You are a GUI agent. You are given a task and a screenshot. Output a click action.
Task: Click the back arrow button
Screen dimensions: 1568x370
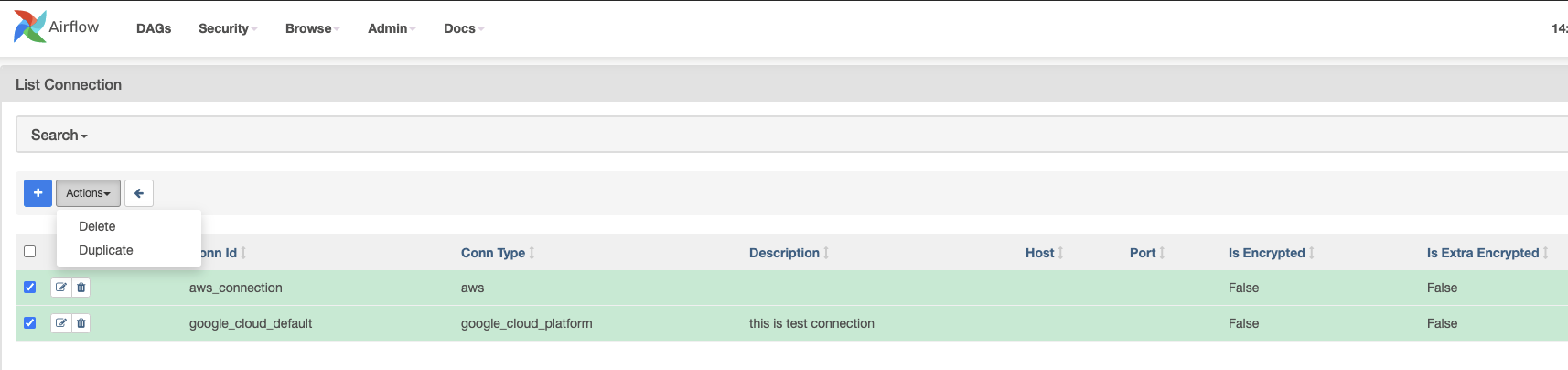click(x=139, y=193)
